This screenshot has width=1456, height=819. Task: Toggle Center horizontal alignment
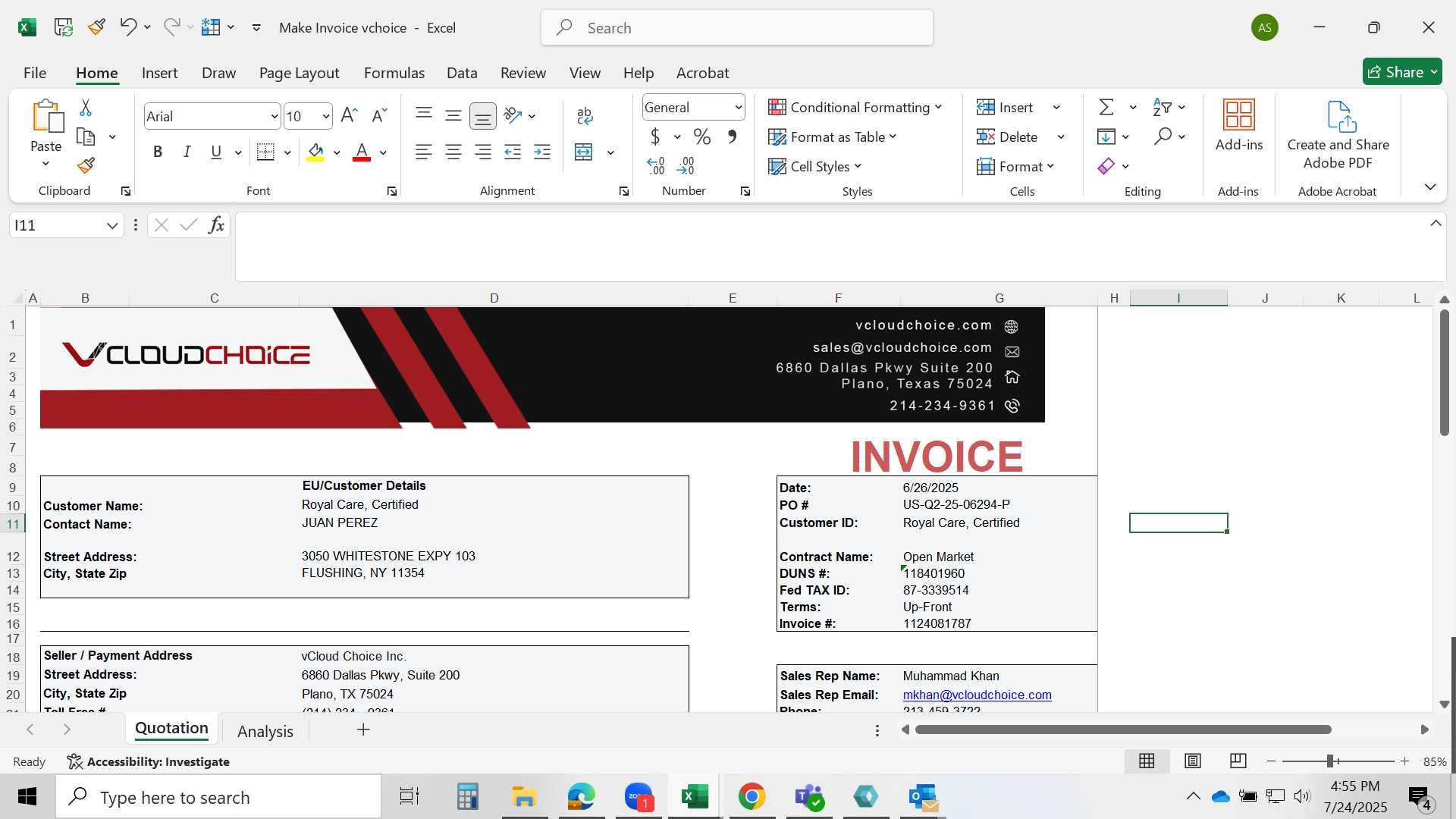coord(453,152)
